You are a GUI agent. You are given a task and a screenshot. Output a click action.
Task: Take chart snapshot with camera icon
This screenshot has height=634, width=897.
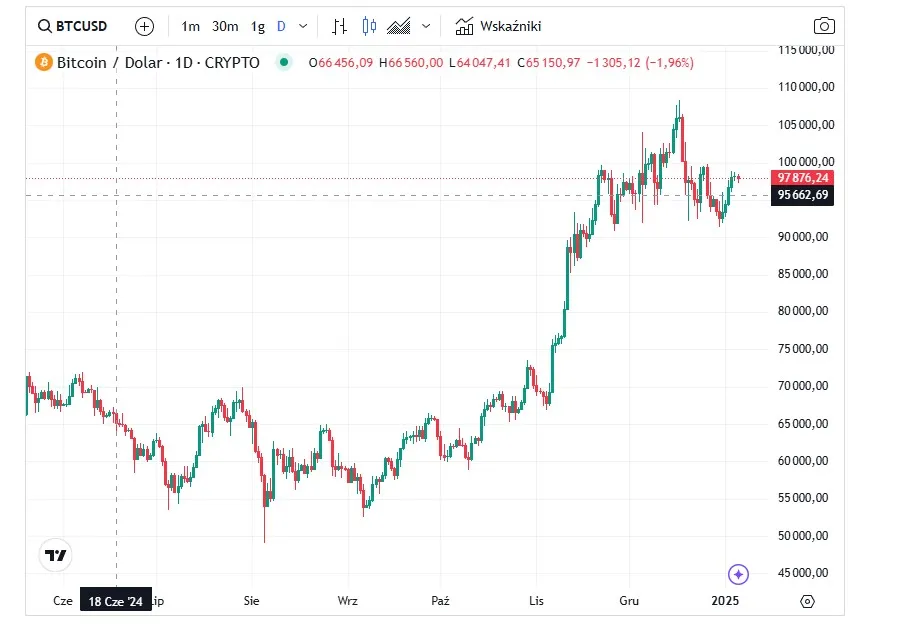(x=823, y=26)
